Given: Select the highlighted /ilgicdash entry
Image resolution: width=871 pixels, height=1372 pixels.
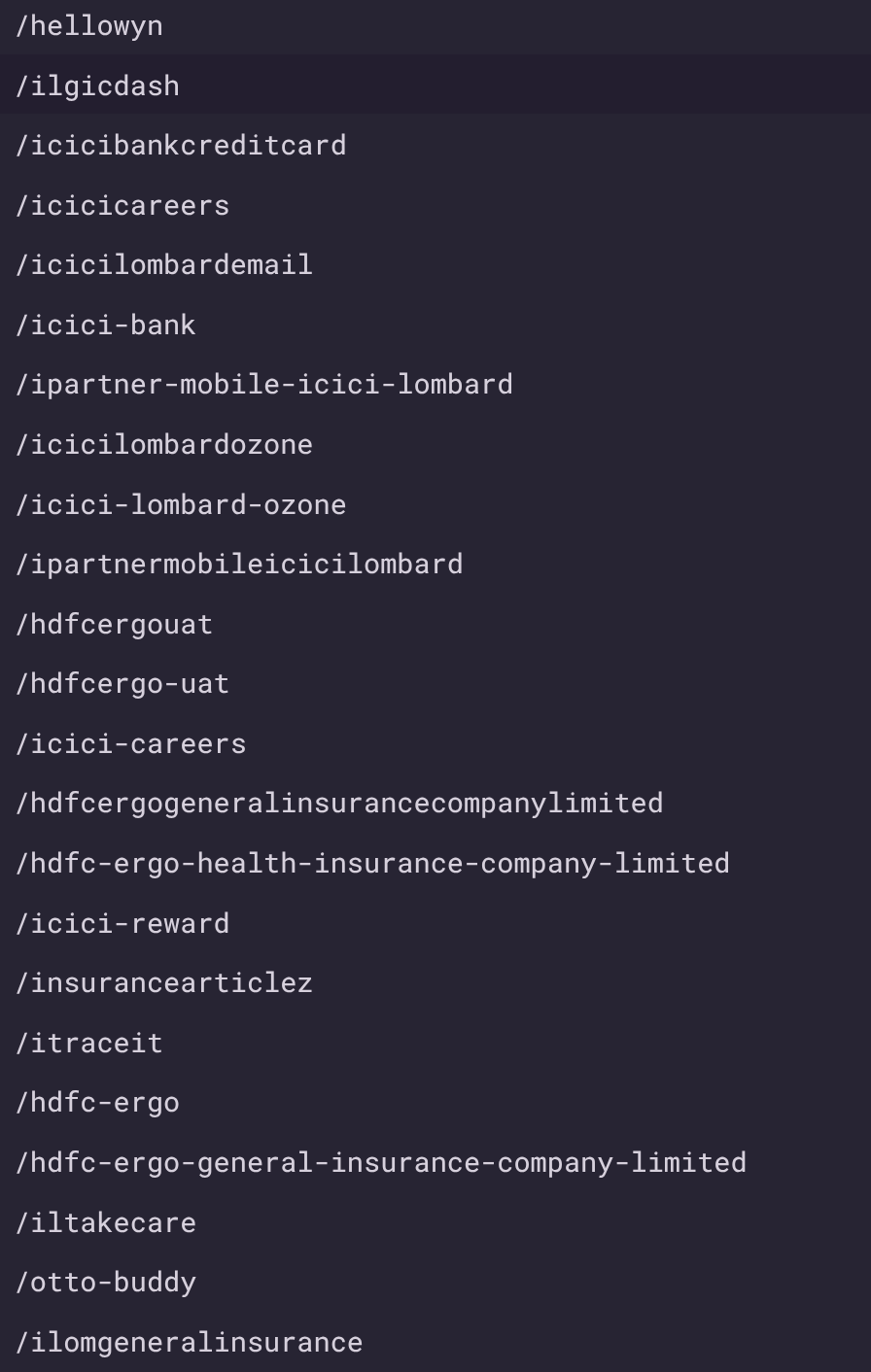Looking at the screenshot, I should 98,86.
